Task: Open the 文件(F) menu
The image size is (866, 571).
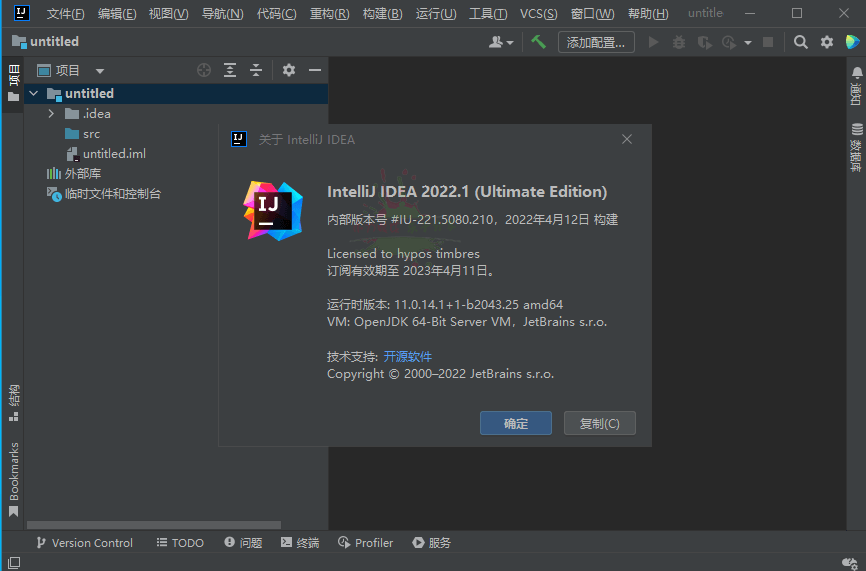Action: [x=65, y=13]
